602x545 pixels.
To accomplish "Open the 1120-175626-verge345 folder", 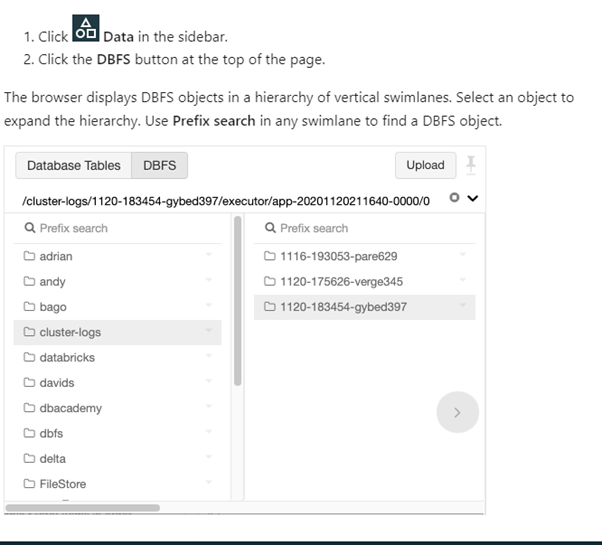I will (341, 282).
